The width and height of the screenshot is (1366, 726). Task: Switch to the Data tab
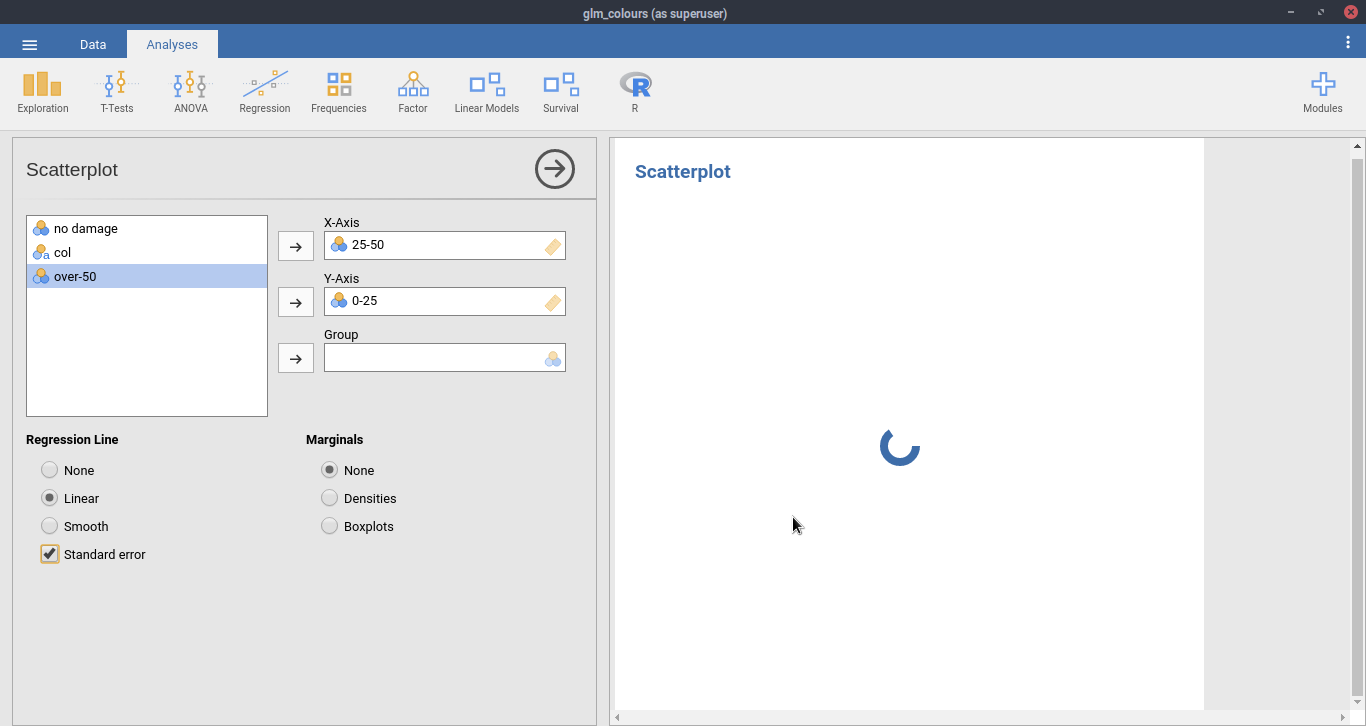coord(93,45)
